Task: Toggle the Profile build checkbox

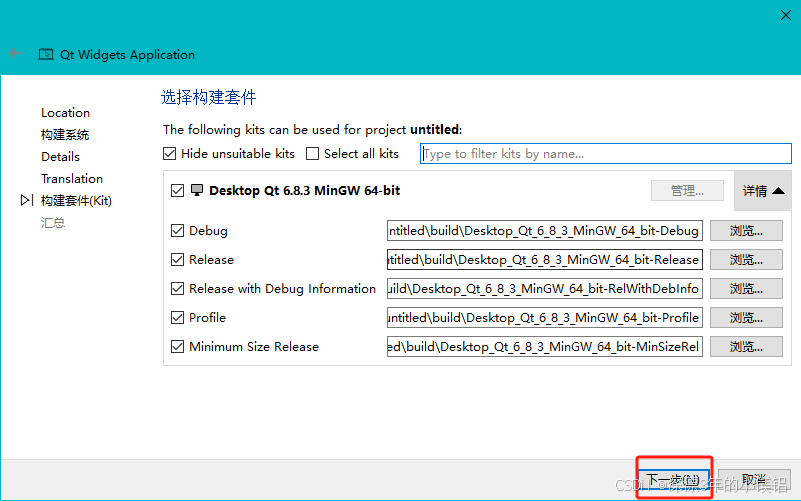Action: tap(177, 318)
